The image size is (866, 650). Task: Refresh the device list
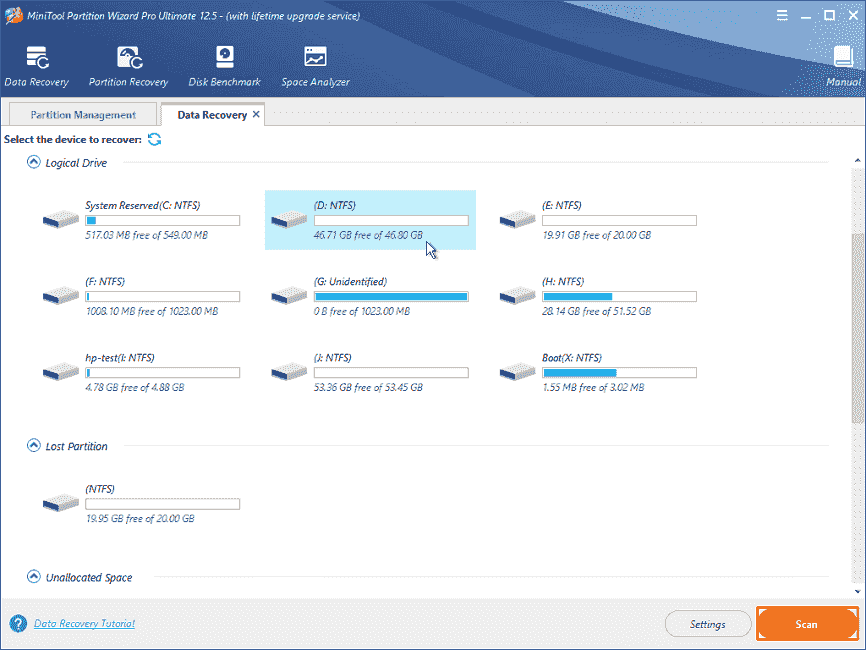pos(154,139)
